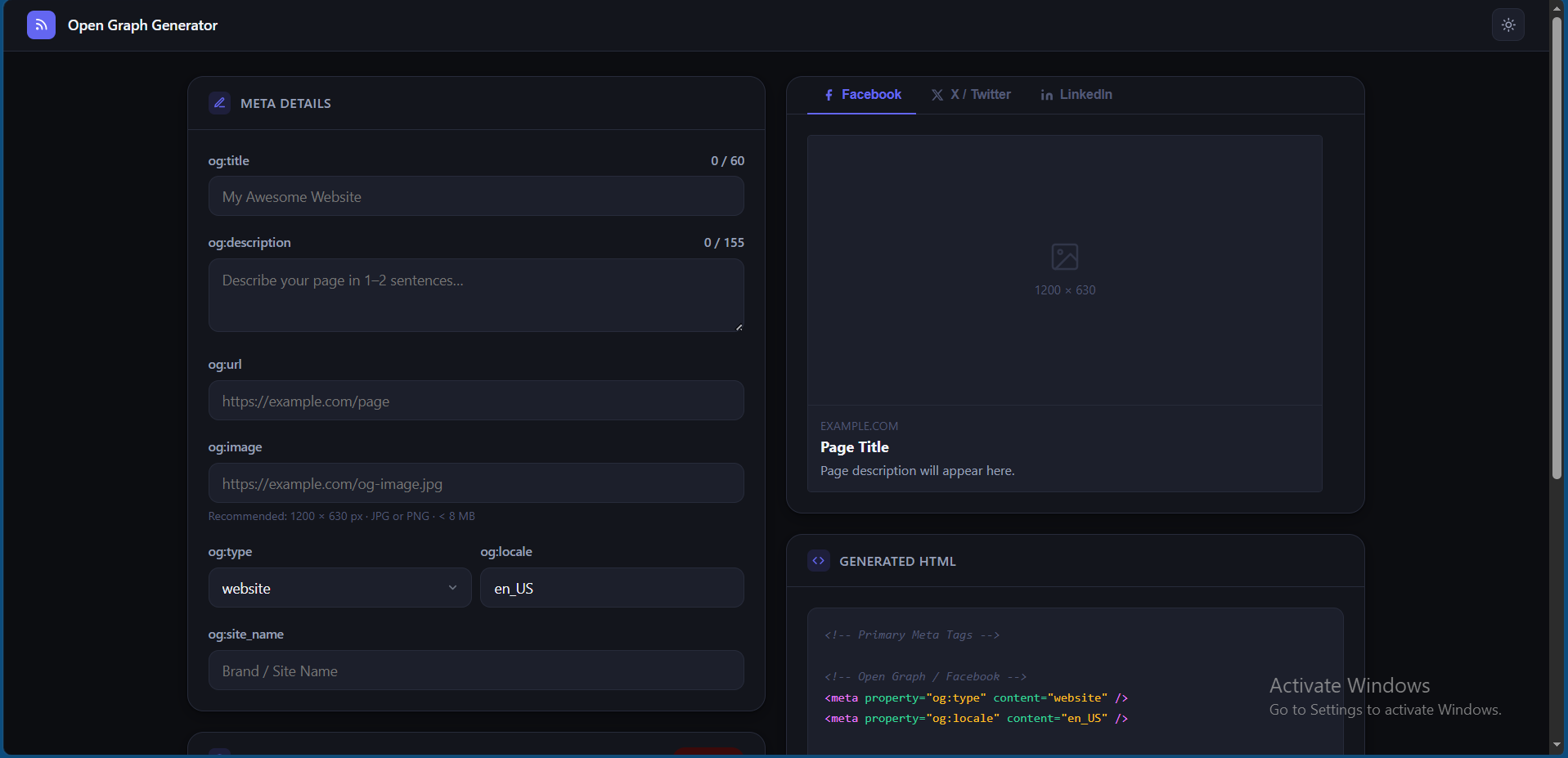The width and height of the screenshot is (1568, 758).
Task: Click the og:locale en_US field
Action: pos(612,588)
